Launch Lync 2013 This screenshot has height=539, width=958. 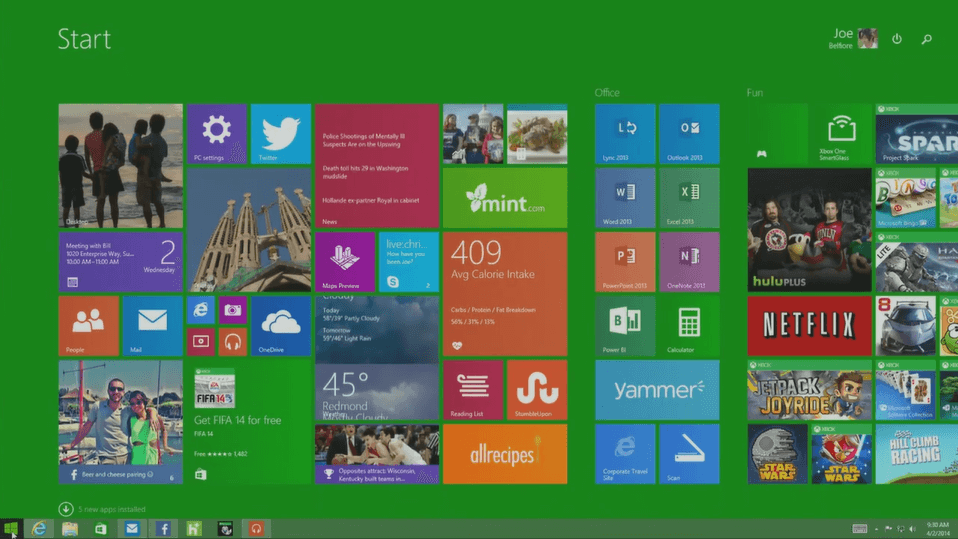[x=625, y=134]
